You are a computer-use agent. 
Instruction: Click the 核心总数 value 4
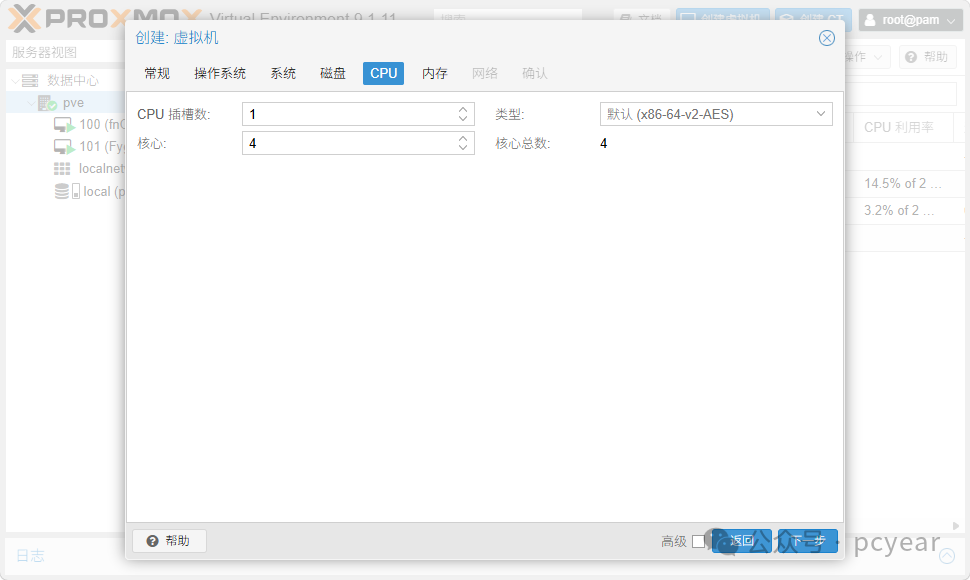[x=603, y=143]
